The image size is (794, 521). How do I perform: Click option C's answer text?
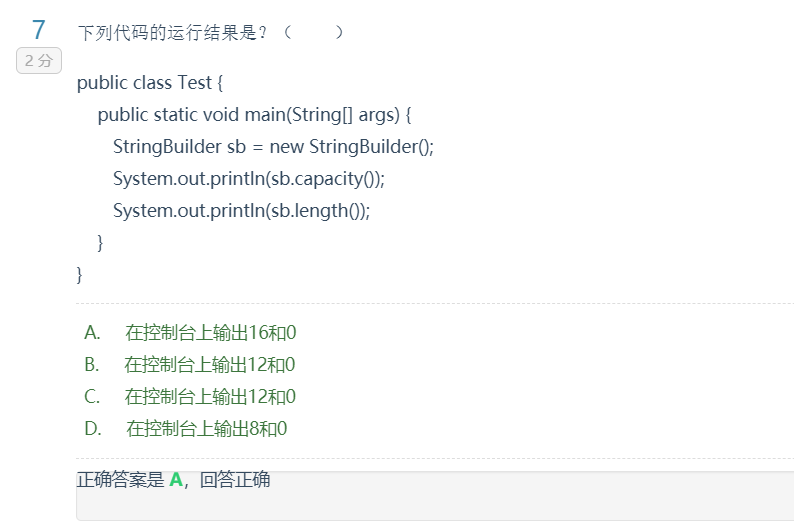coord(210,397)
